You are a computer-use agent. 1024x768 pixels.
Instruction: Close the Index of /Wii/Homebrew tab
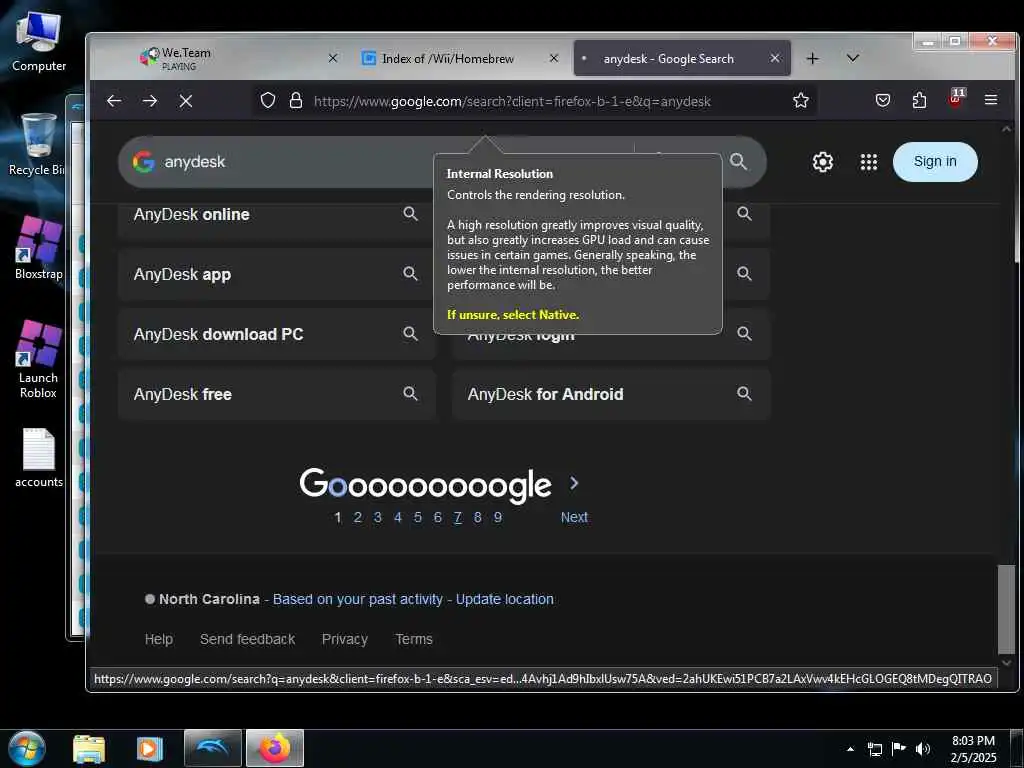pos(554,58)
